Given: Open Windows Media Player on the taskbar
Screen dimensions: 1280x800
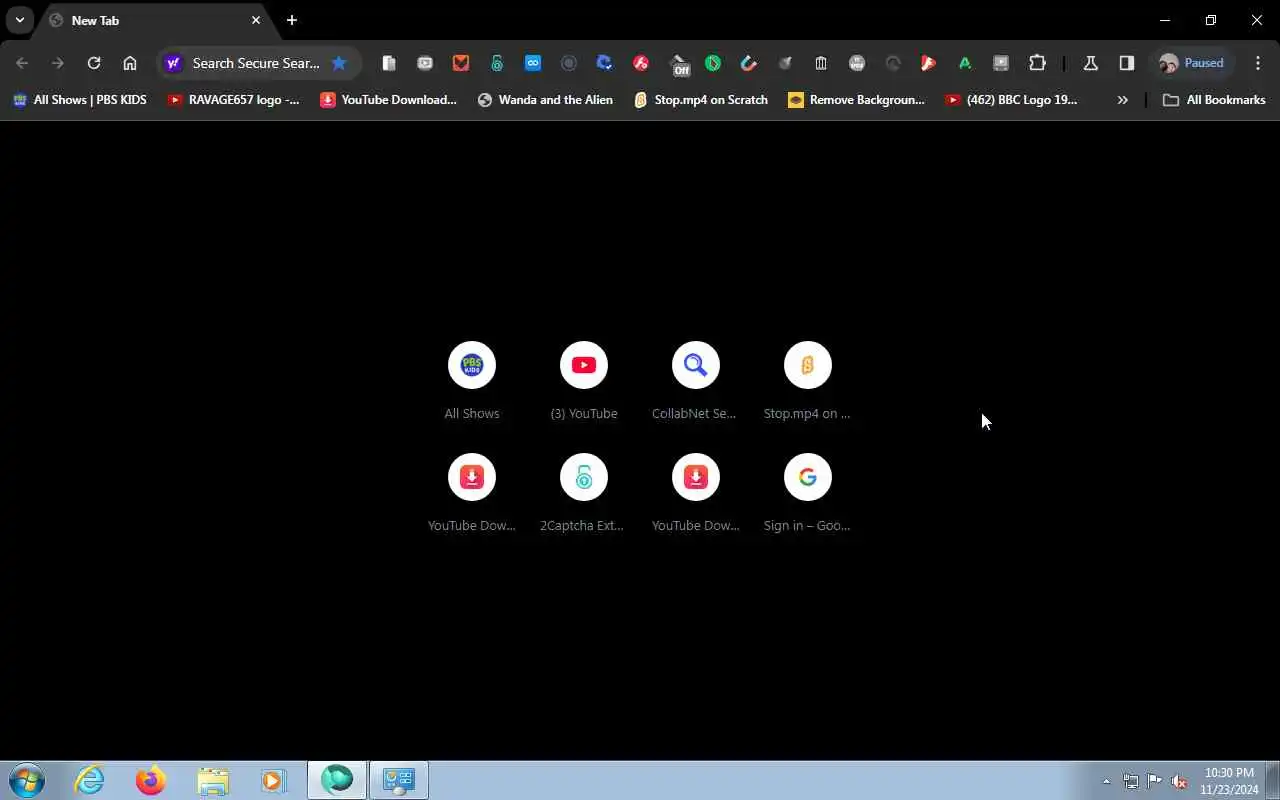Looking at the screenshot, I should tap(273, 780).
